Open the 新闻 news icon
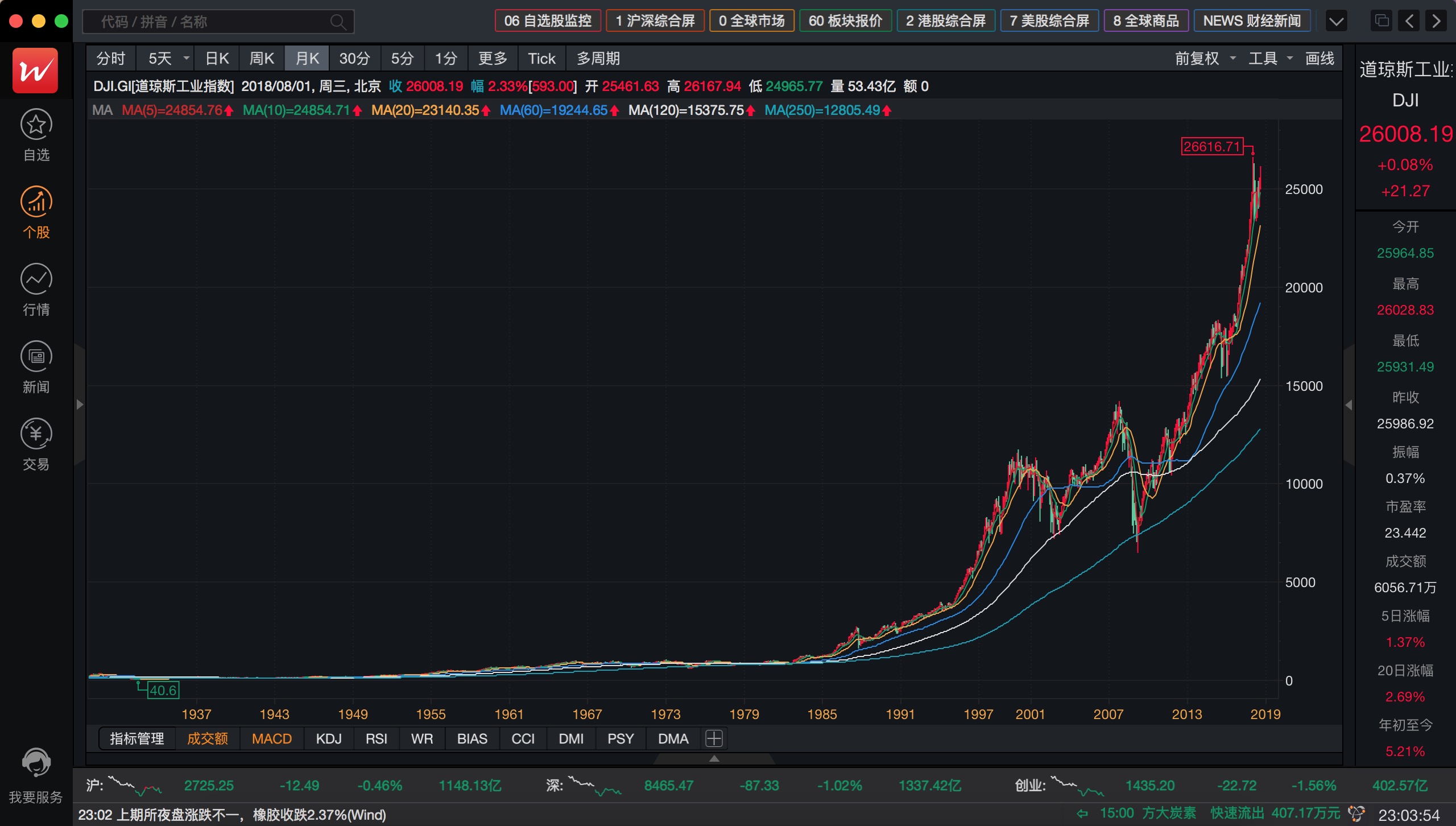Viewport: 1456px width, 826px height. pos(36,356)
